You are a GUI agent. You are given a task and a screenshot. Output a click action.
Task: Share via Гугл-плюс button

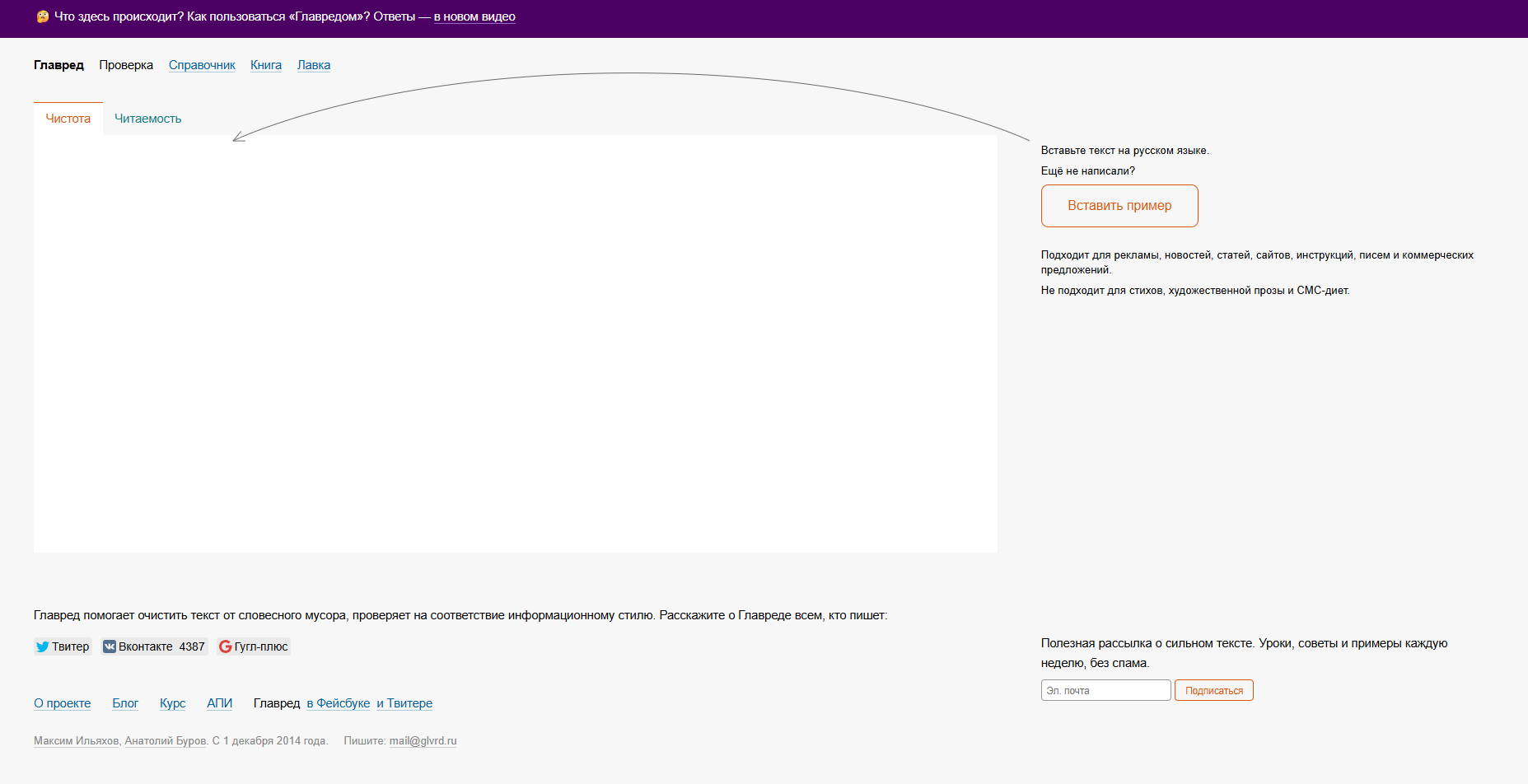coord(254,646)
